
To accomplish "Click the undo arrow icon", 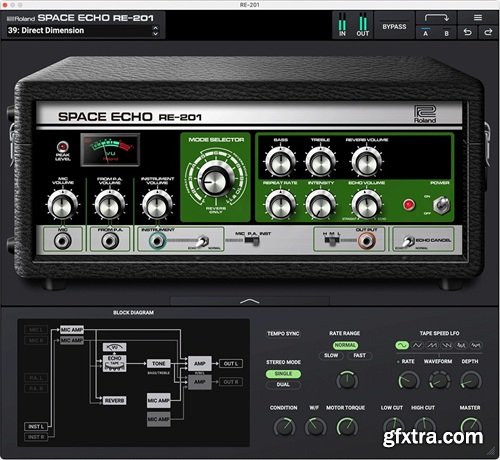I will [467, 32].
